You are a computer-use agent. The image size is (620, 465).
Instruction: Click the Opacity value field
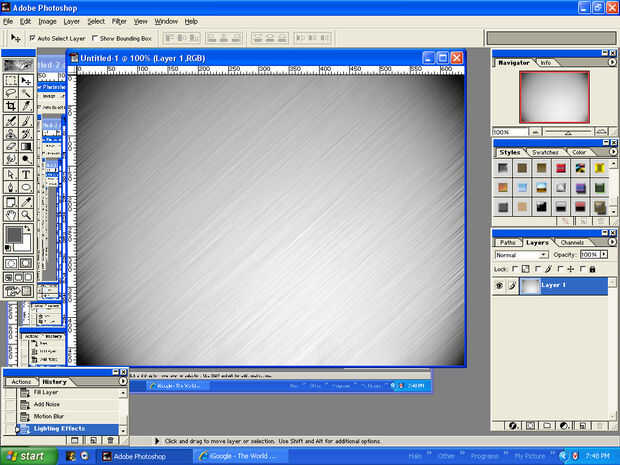point(590,255)
